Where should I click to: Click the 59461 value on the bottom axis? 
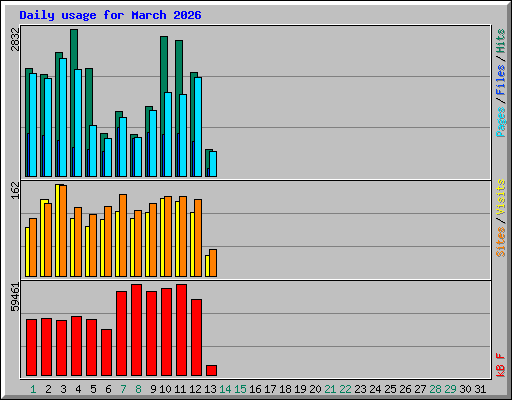[15, 297]
